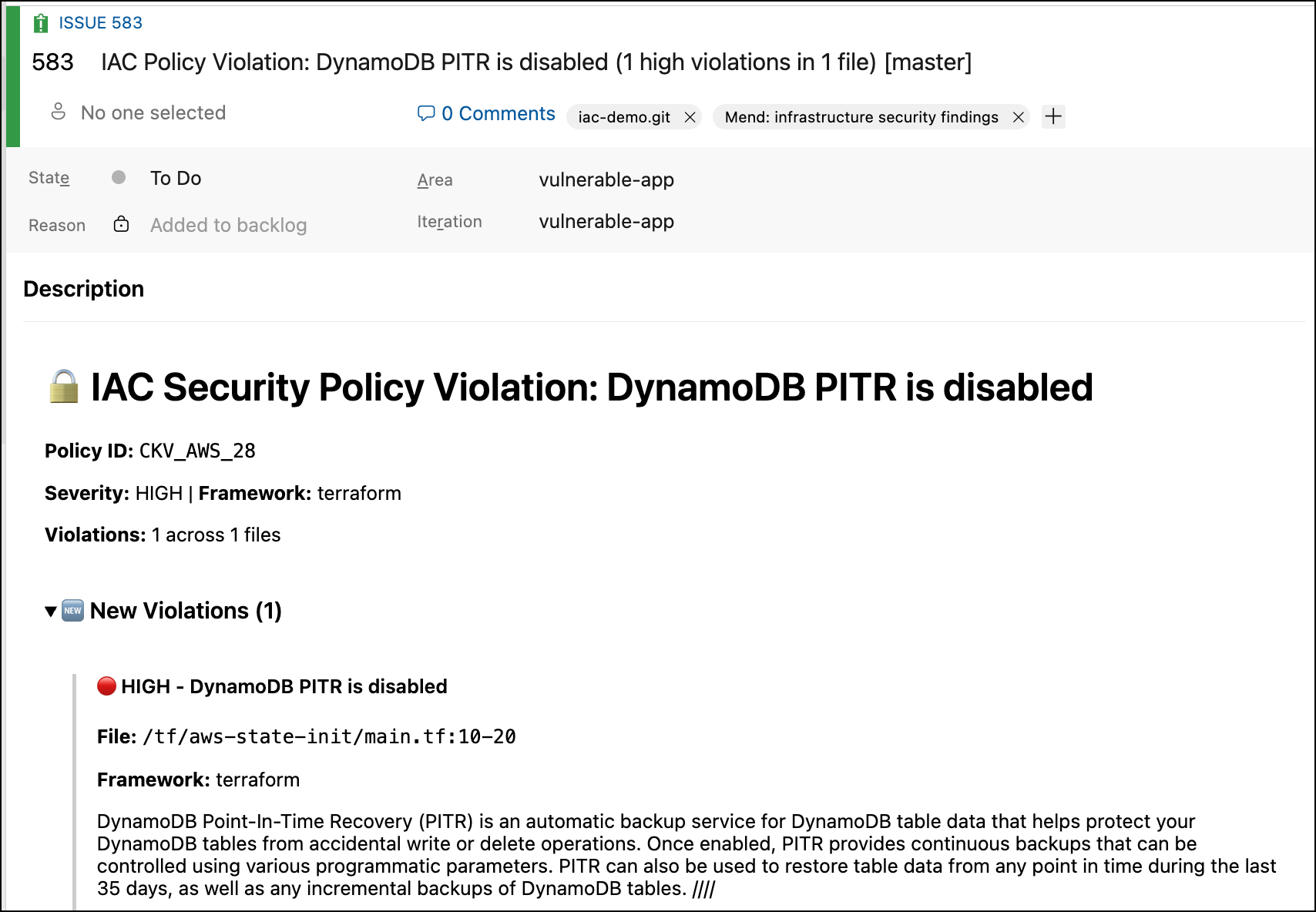1316x912 pixels.
Task: Assign via 'No one selected' field
Action: click(153, 113)
